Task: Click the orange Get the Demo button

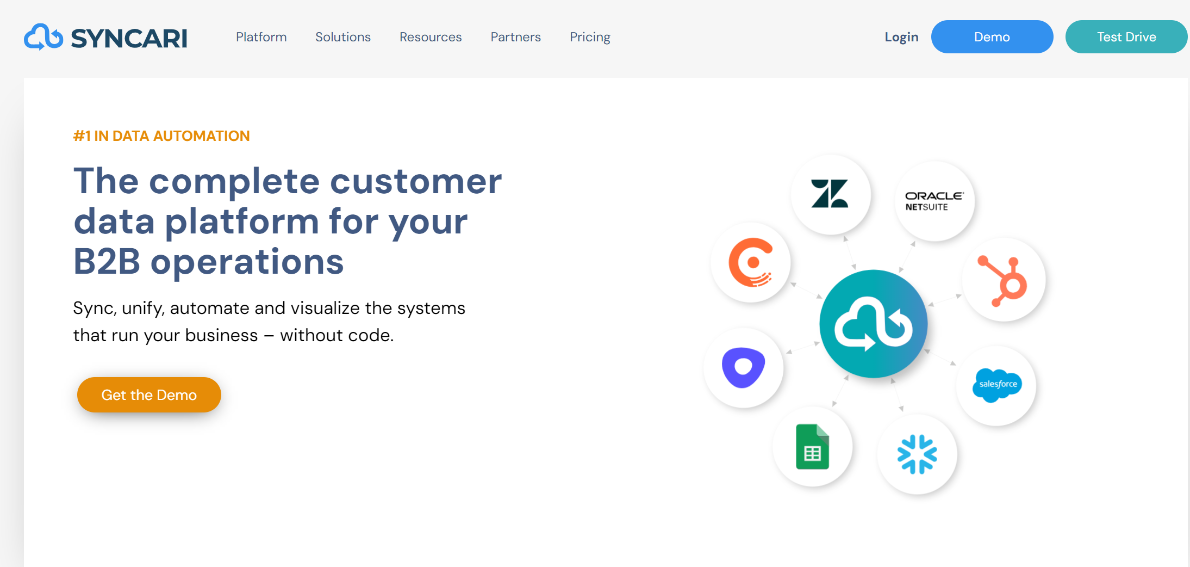Action: pyautogui.click(x=149, y=395)
